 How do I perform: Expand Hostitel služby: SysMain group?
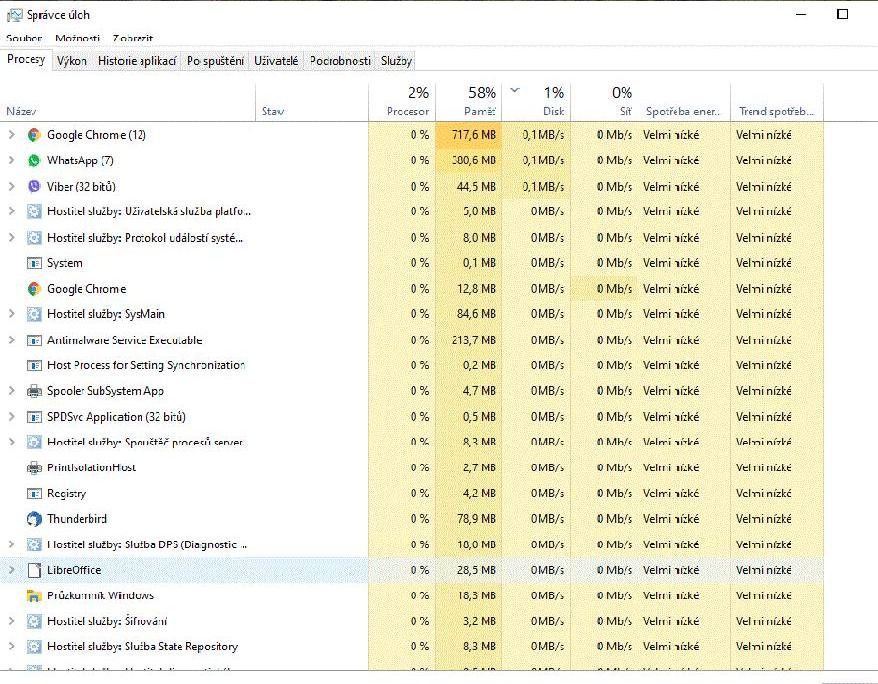pyautogui.click(x=11, y=314)
